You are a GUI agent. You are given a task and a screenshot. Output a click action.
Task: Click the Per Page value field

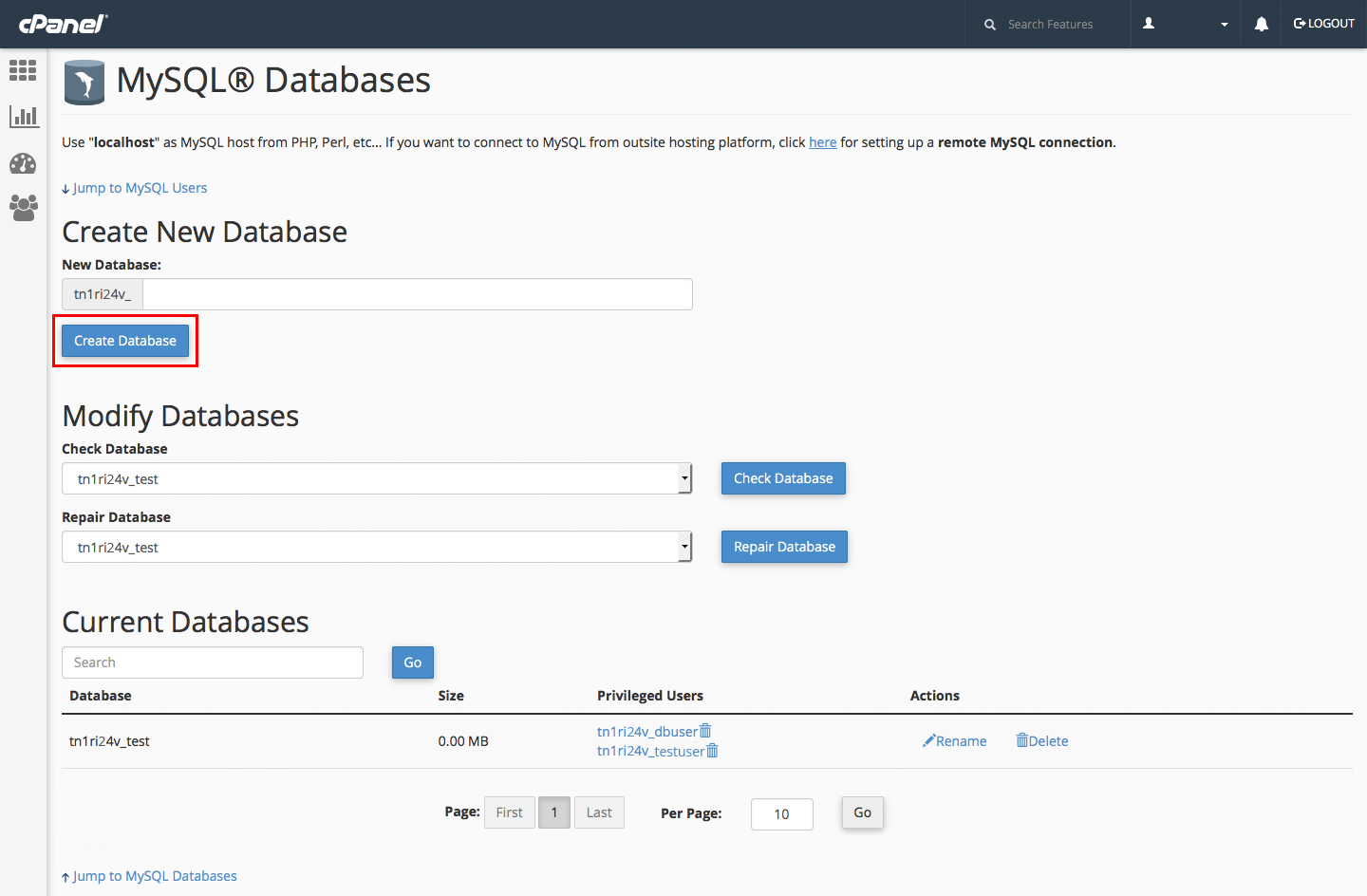tap(781, 813)
